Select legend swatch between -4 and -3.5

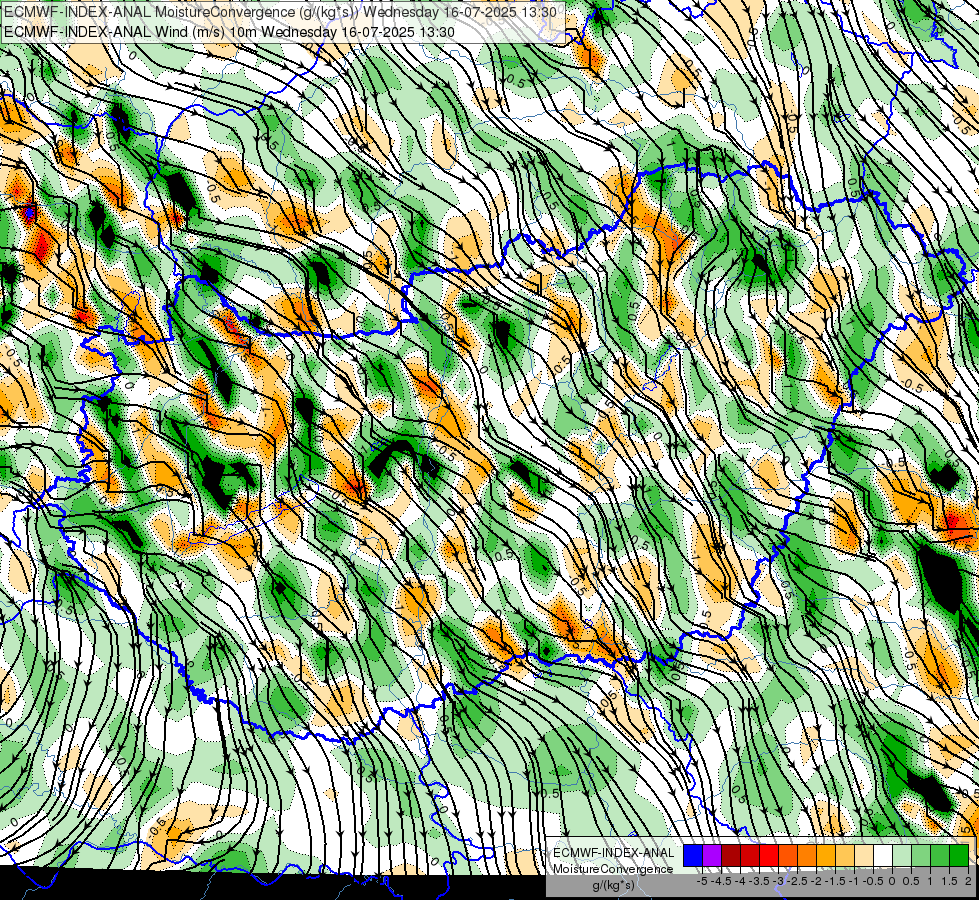coord(750,856)
